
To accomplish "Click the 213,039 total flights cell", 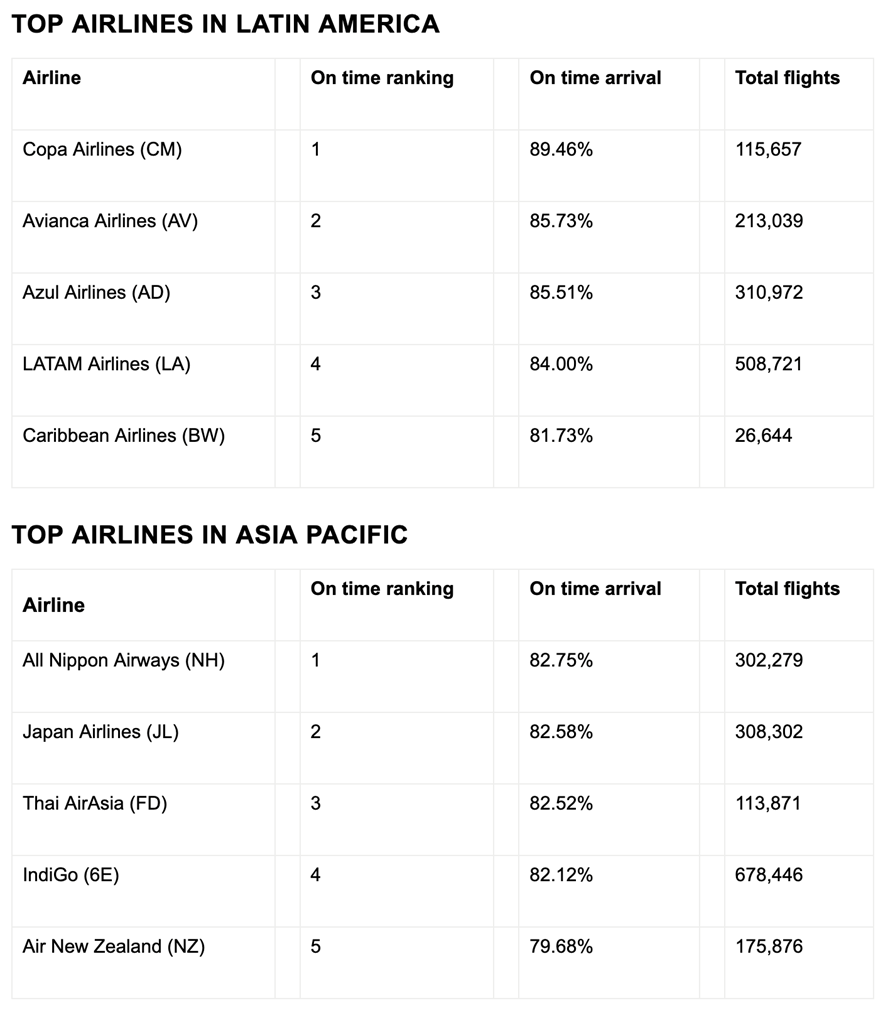I will click(768, 221).
